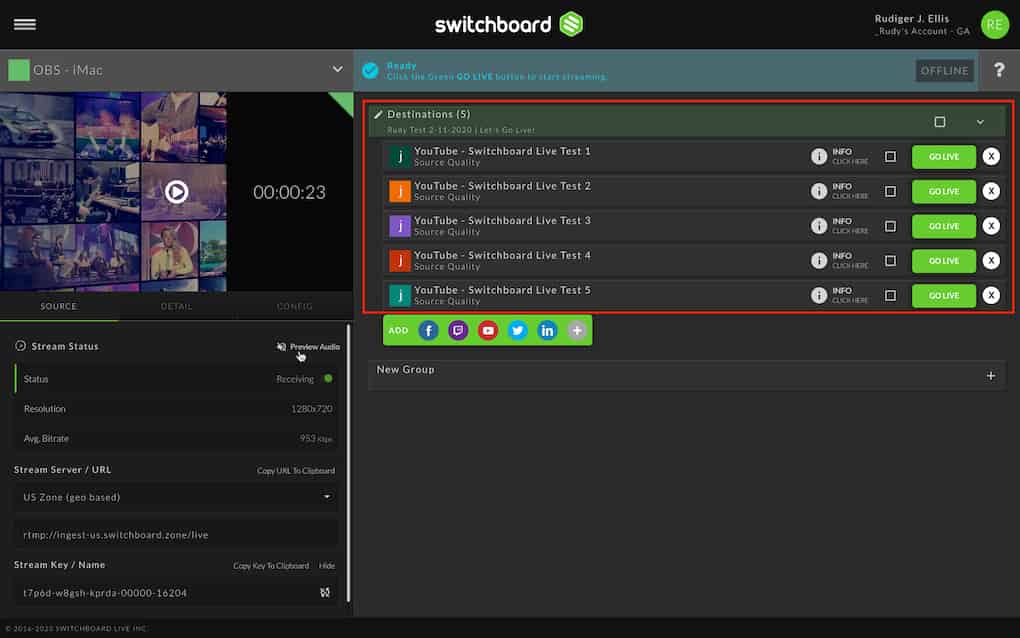Click the Switchboard logo

508,25
